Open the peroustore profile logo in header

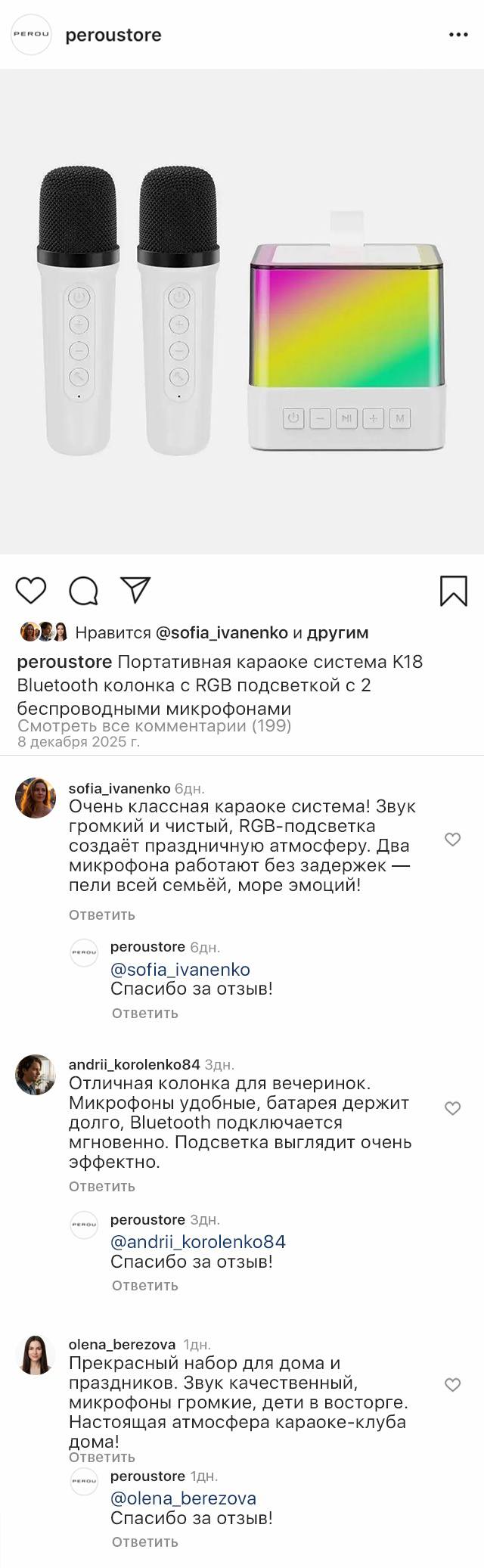pyautogui.click(x=31, y=35)
